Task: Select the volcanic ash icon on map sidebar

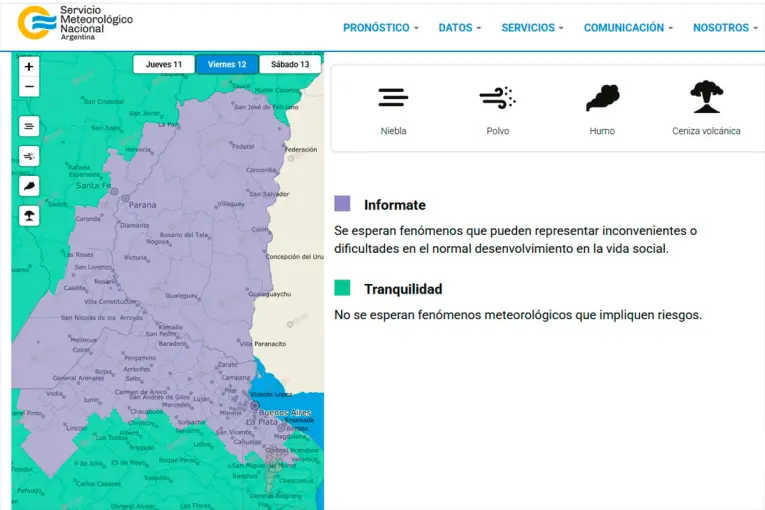Action: coord(29,216)
